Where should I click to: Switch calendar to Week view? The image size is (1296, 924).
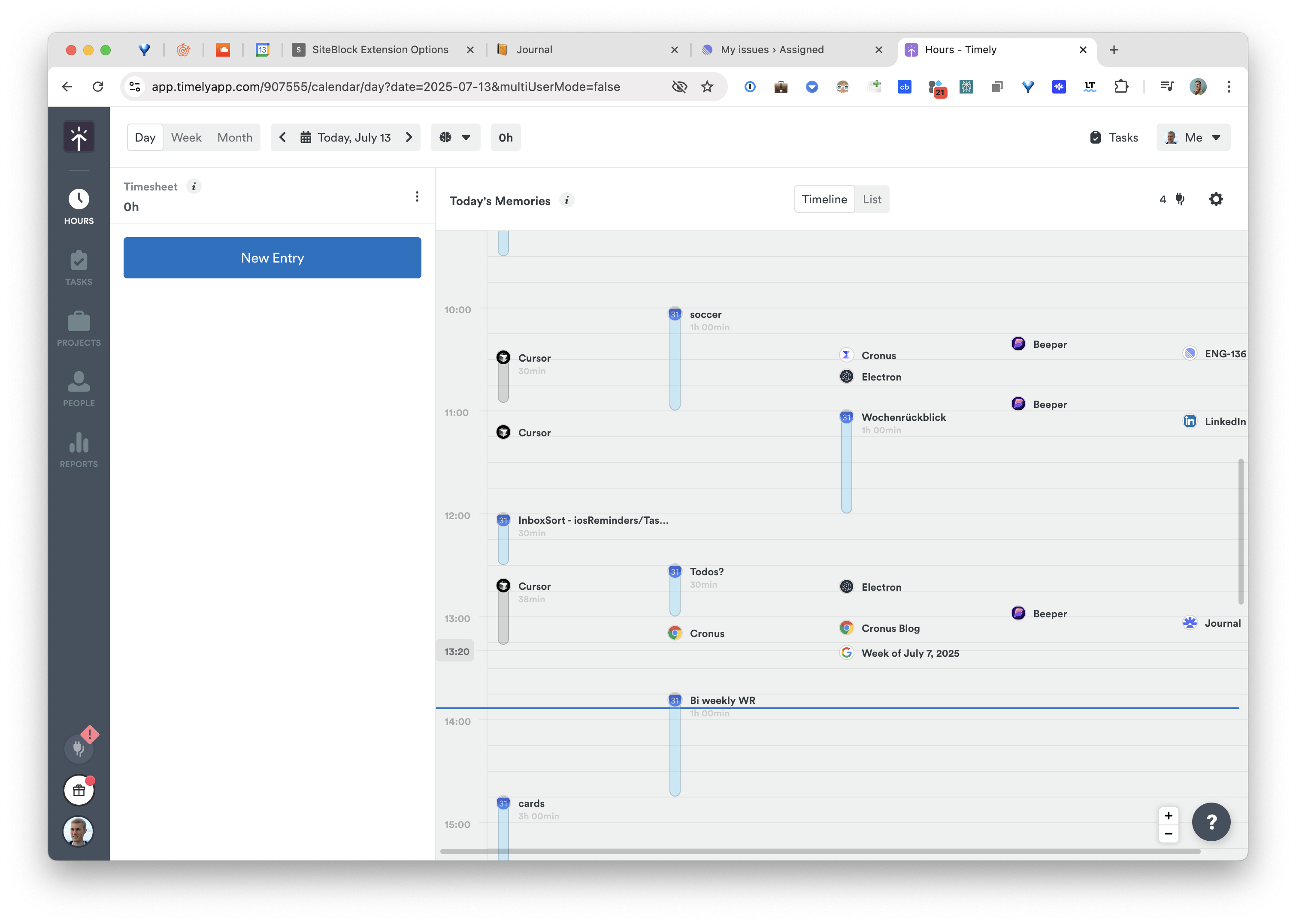(186, 137)
